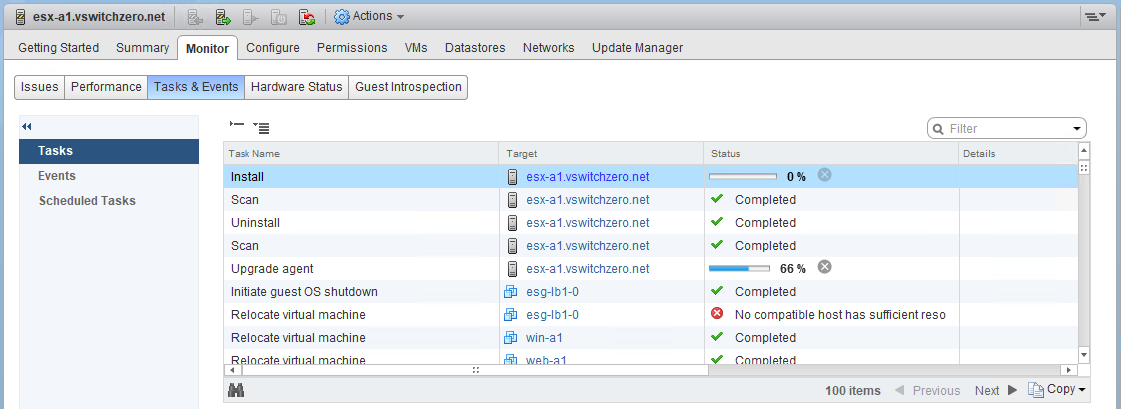The height and width of the screenshot is (409, 1121).
Task: Click the binoculars find icon
Action: (236, 390)
